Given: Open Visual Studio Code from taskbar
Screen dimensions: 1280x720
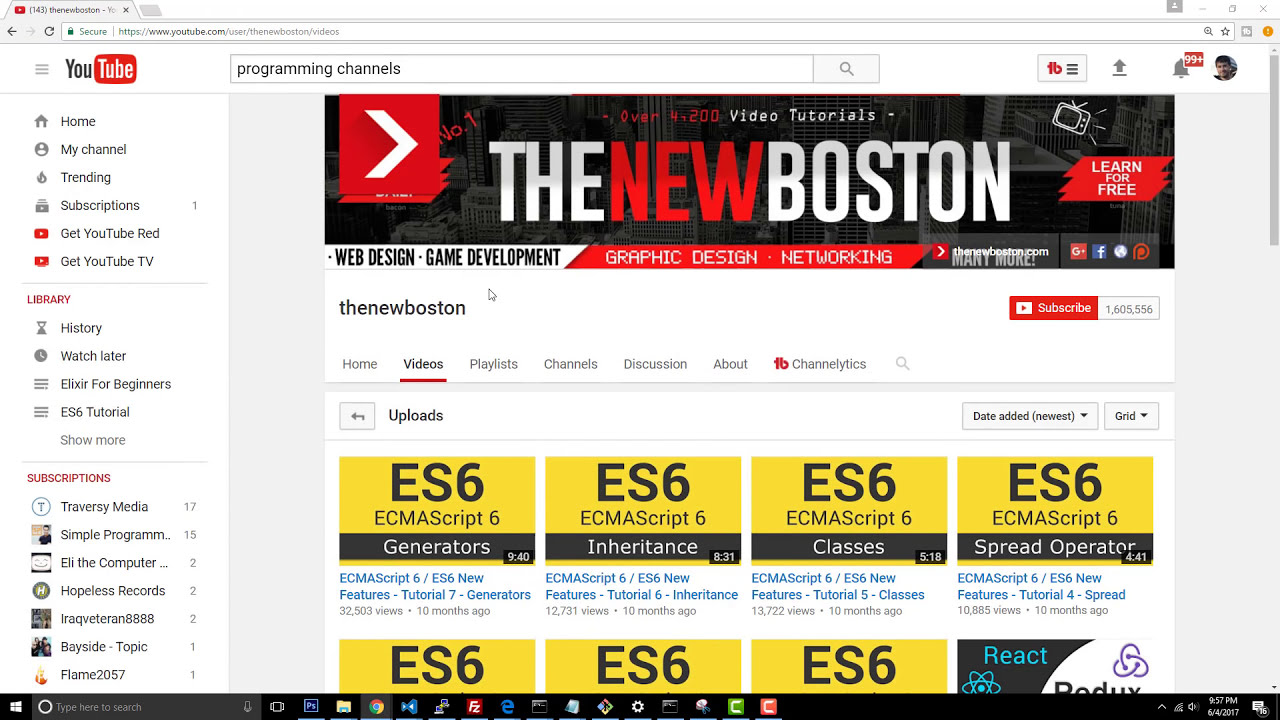Looking at the screenshot, I should pyautogui.click(x=408, y=707).
